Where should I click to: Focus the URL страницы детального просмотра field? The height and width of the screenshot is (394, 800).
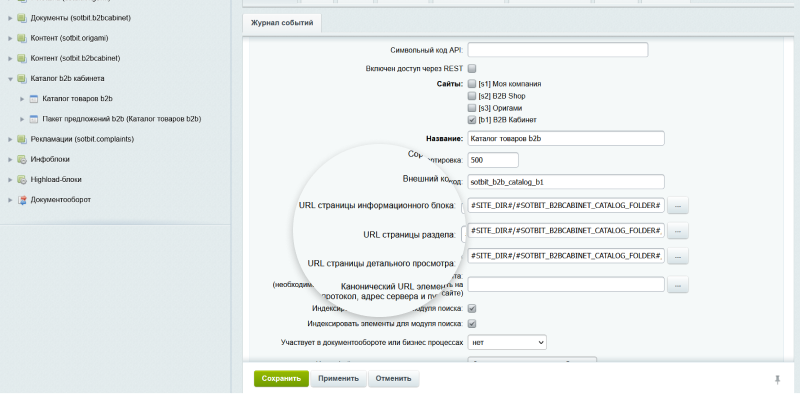pyautogui.click(x=566, y=256)
